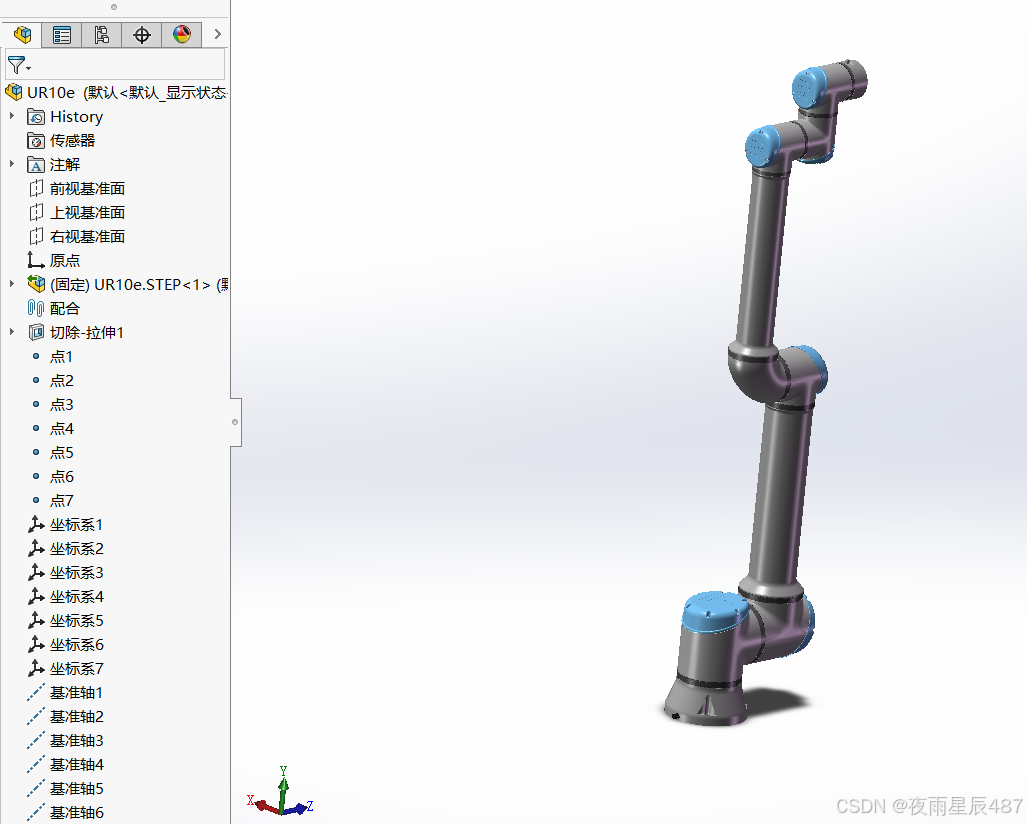1027x824 pixels.
Task: Expand the History folder
Action: (12, 116)
